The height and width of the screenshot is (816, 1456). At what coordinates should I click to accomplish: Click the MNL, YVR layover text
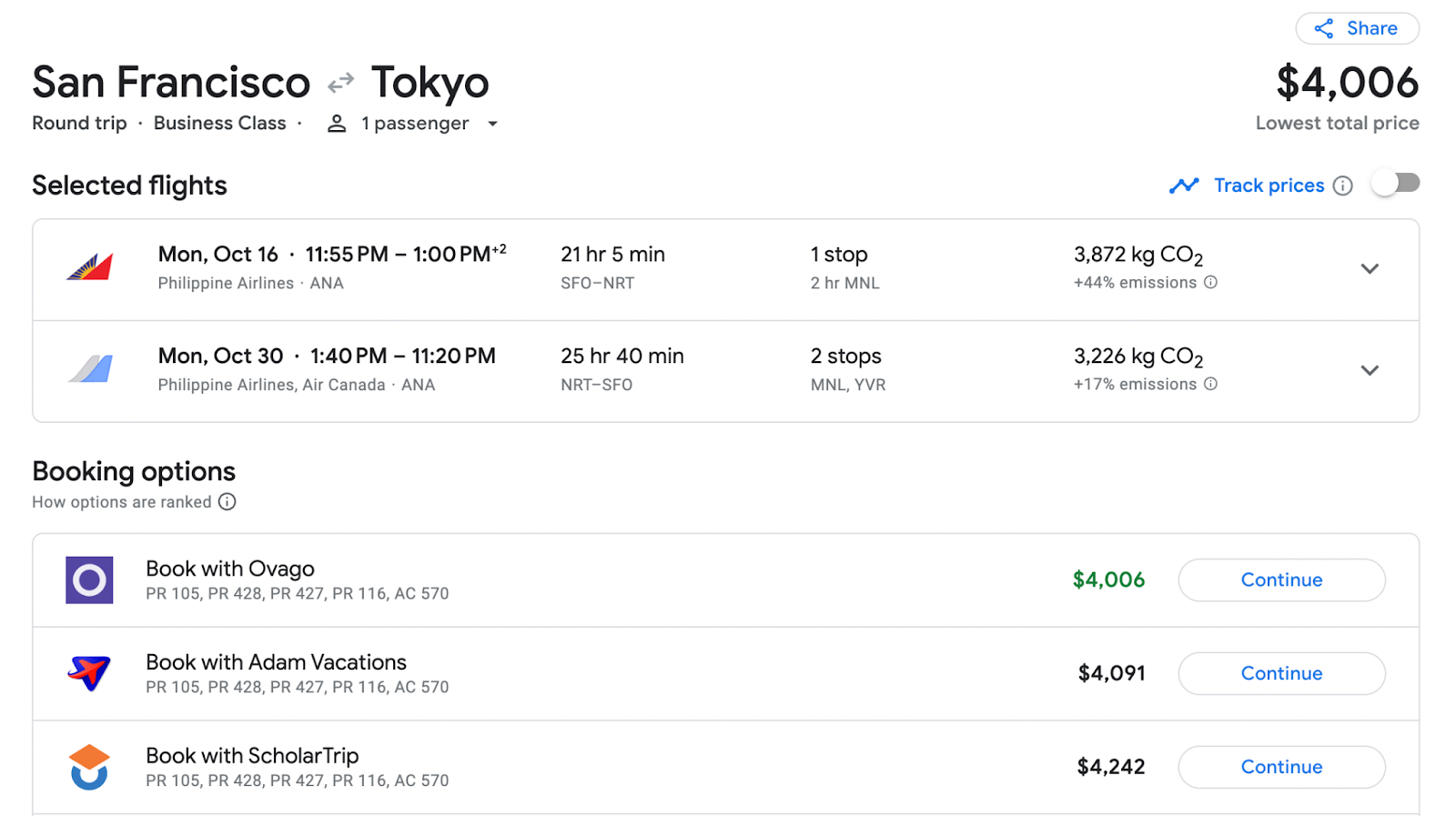848,385
